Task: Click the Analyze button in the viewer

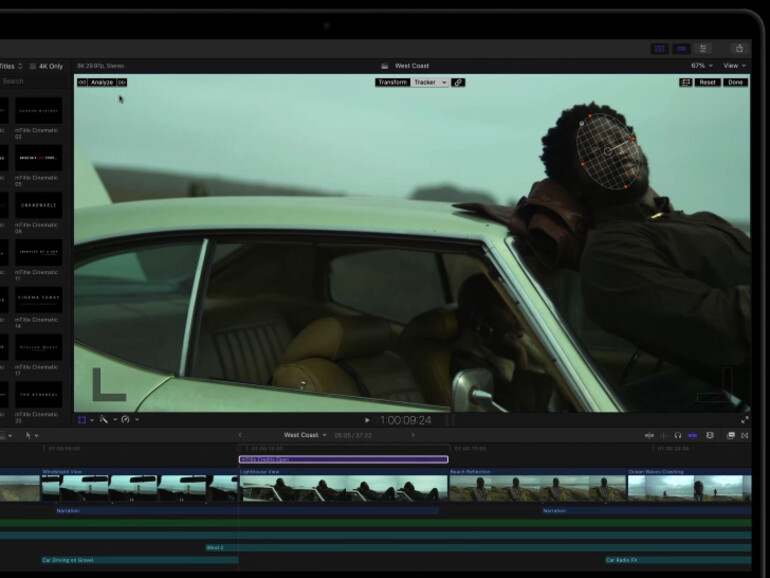Action: (102, 83)
